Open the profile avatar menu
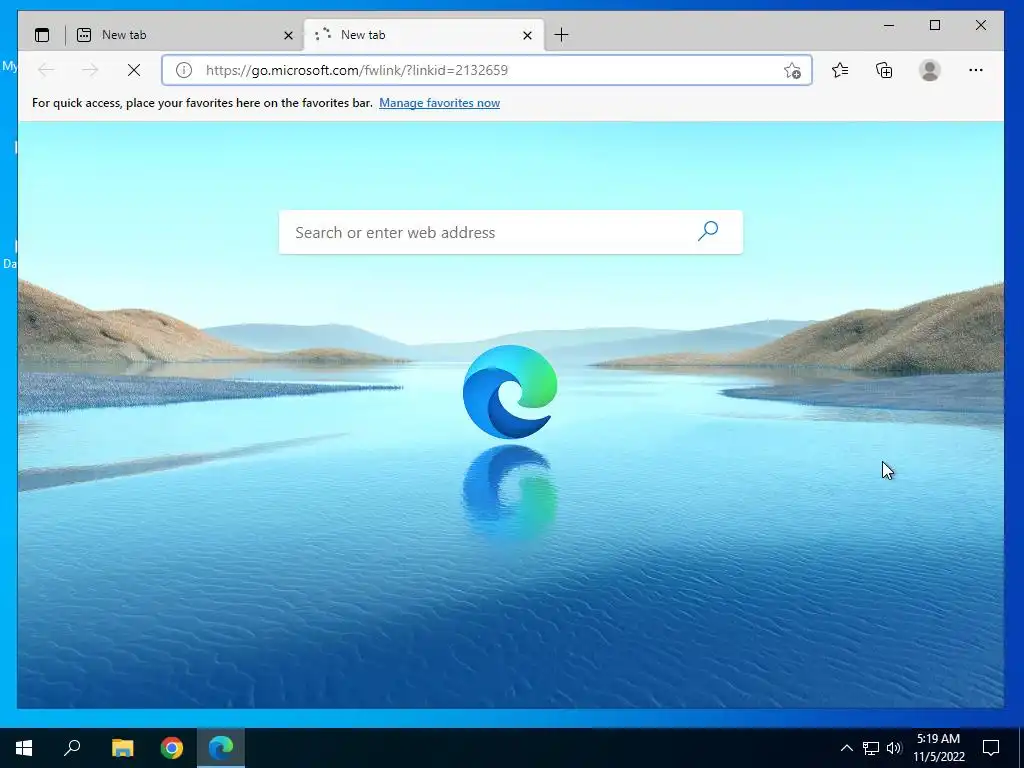Image resolution: width=1024 pixels, height=768 pixels. (x=929, y=70)
